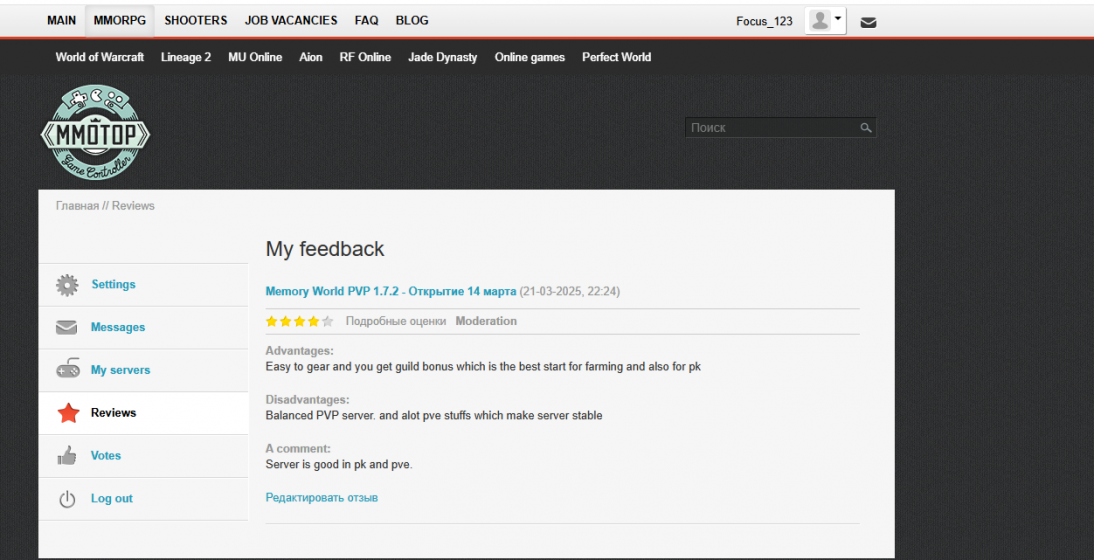This screenshot has height=560, width=1094.
Task: Click text "Server is good in pk and pve."
Action: click(339, 464)
